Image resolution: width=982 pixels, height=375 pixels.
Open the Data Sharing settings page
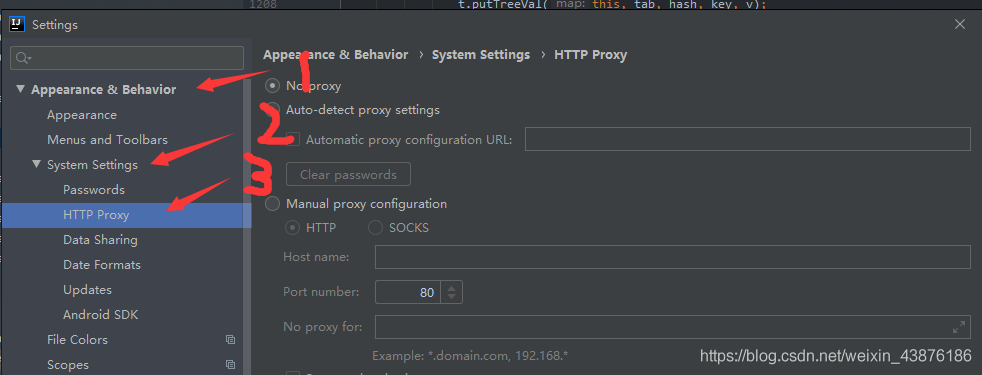[x=100, y=240]
